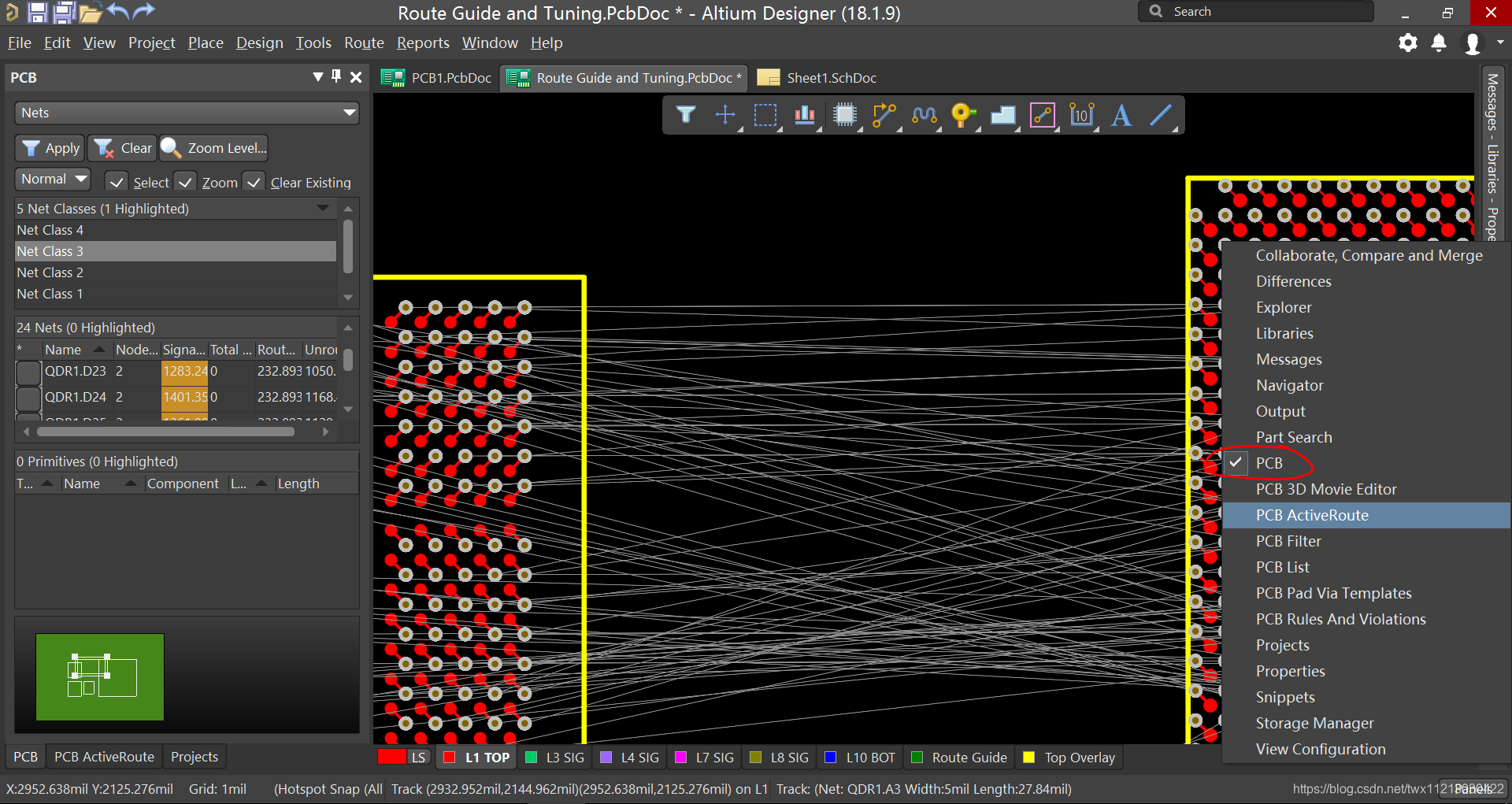Viewport: 1512px width, 804px height.
Task: Click the Clear filter button
Action: (x=122, y=148)
